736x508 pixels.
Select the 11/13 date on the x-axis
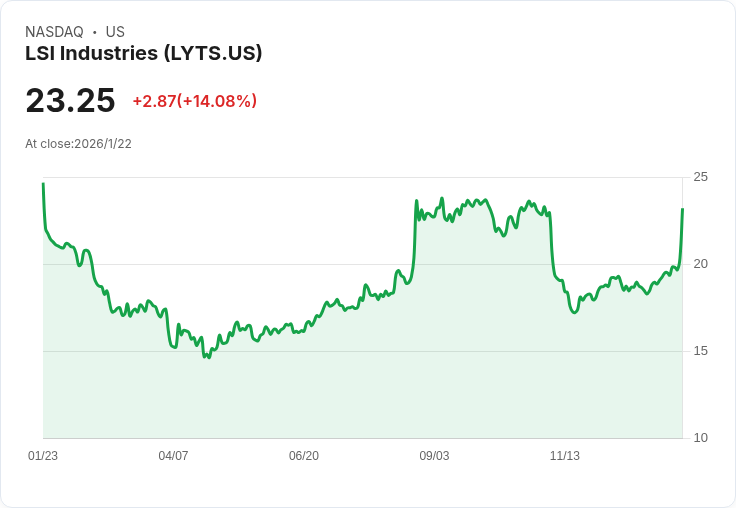tap(565, 456)
